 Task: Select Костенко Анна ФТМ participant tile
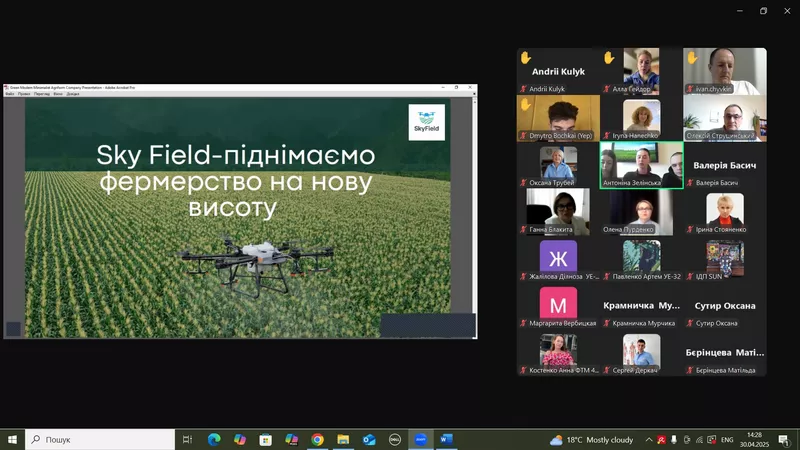click(558, 353)
